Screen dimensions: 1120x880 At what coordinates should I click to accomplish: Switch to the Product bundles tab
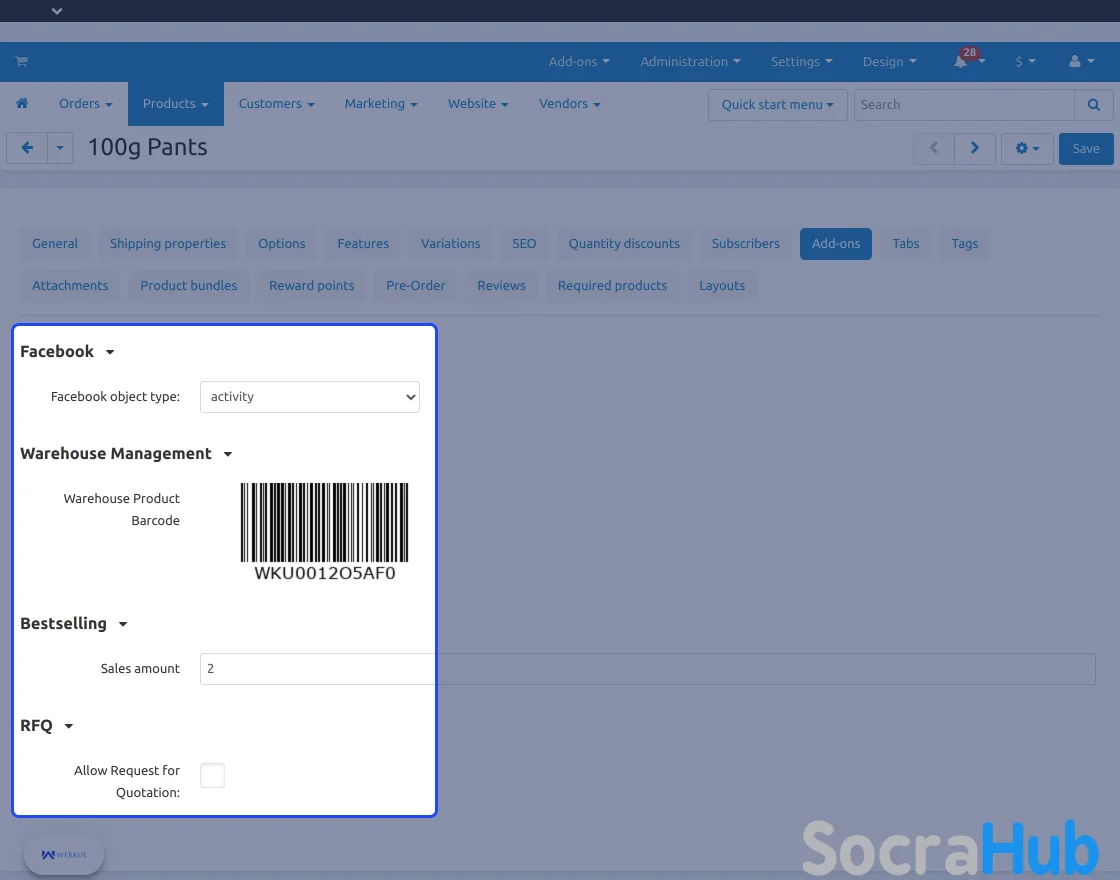189,286
